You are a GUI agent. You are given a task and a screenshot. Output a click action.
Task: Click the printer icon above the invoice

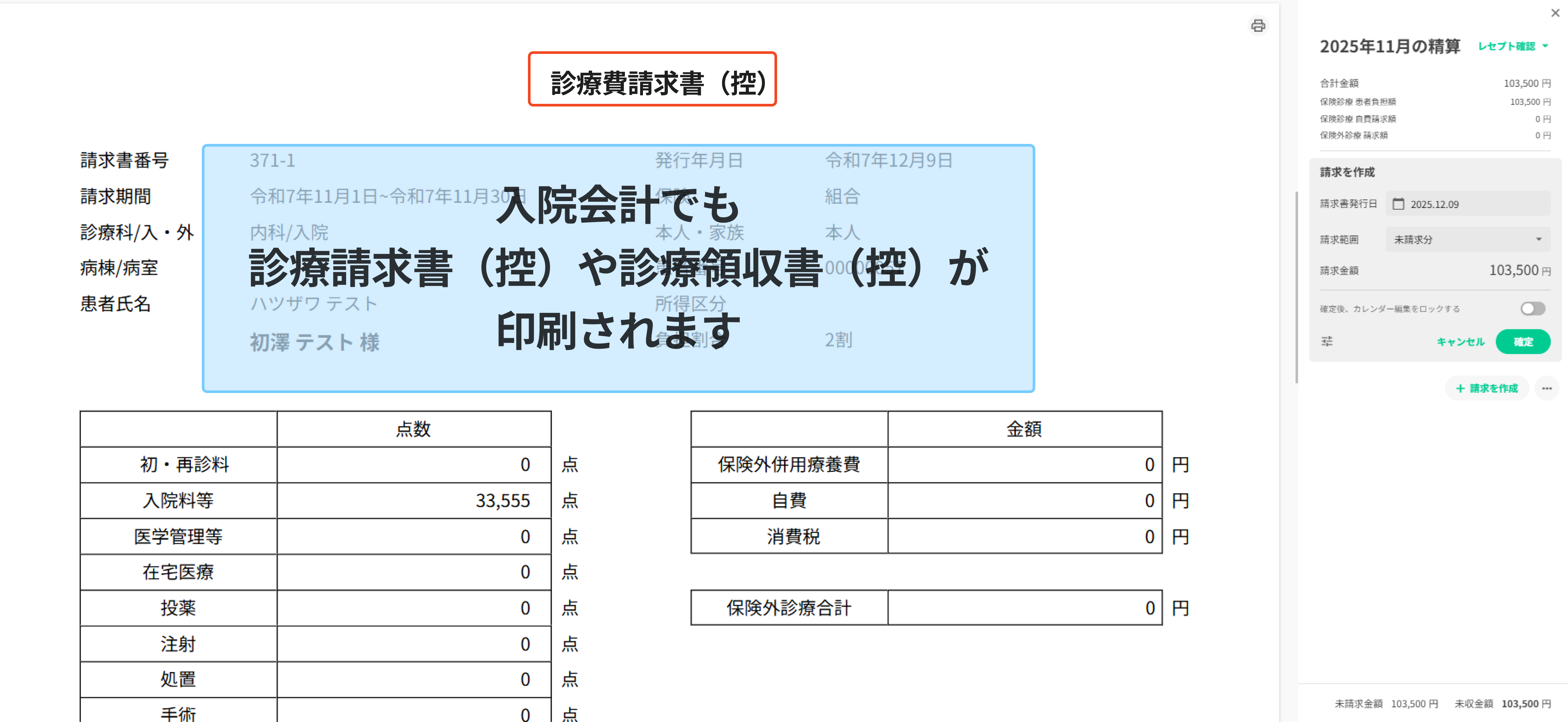[x=1258, y=26]
